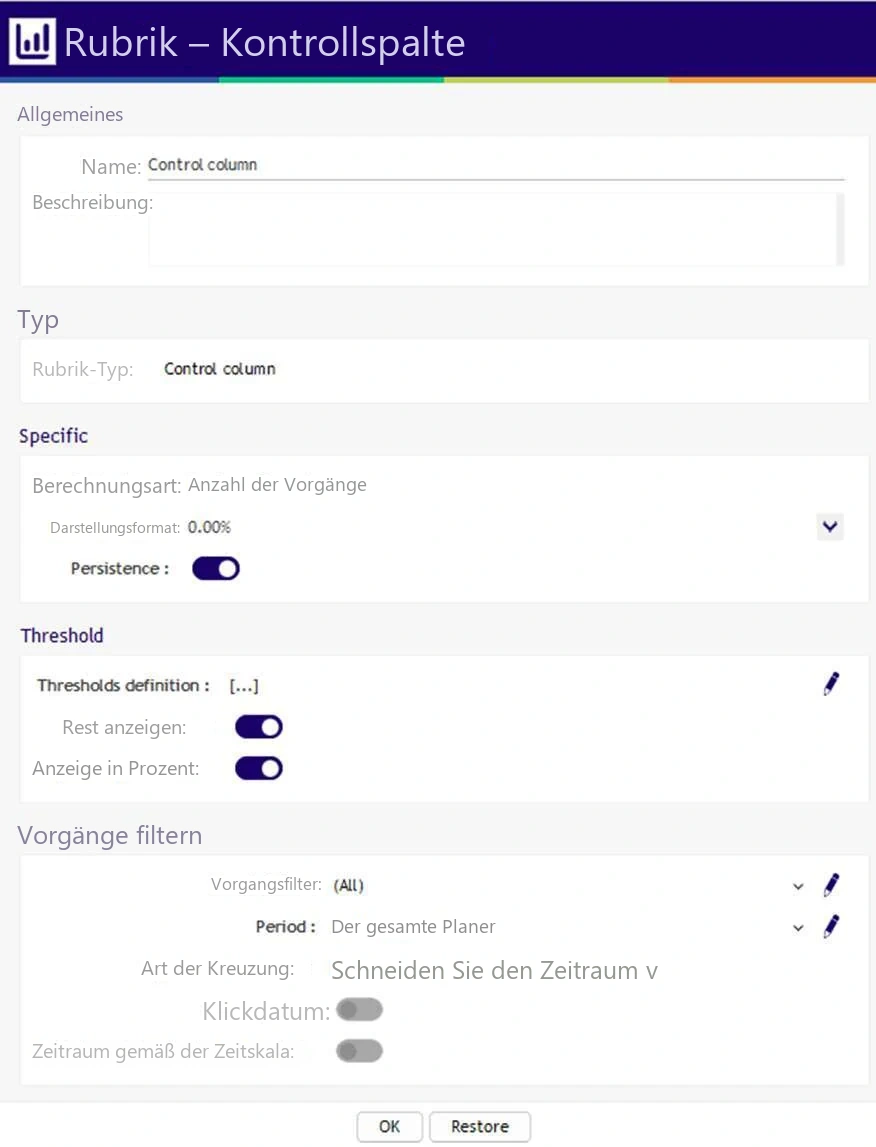Click the Beschreibung box scrollbar
Screen dimensions: 876x1147
840,230
